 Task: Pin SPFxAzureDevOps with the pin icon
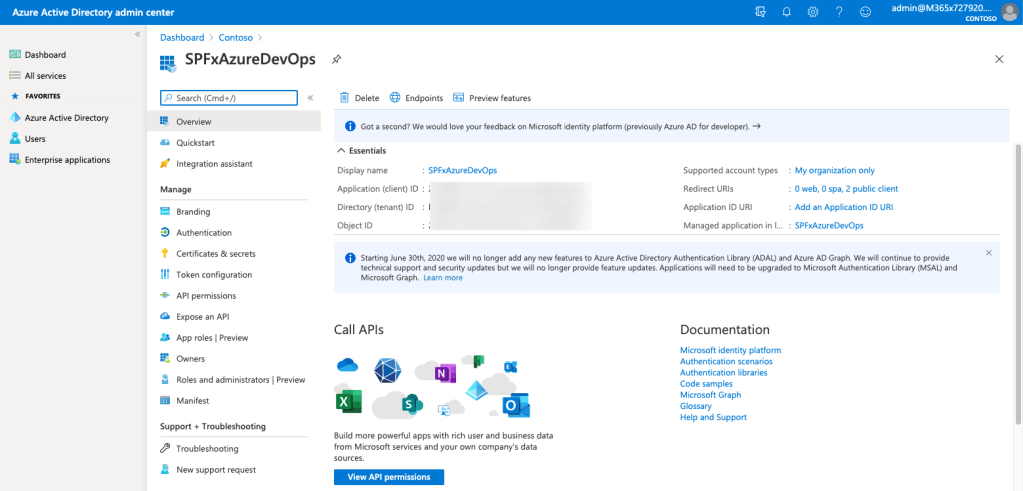click(336, 60)
